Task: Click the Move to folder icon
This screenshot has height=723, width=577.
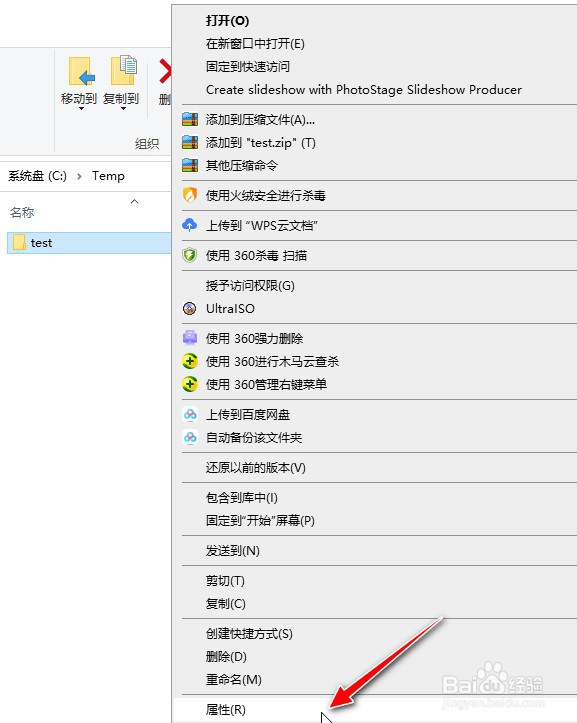Action: point(82,71)
